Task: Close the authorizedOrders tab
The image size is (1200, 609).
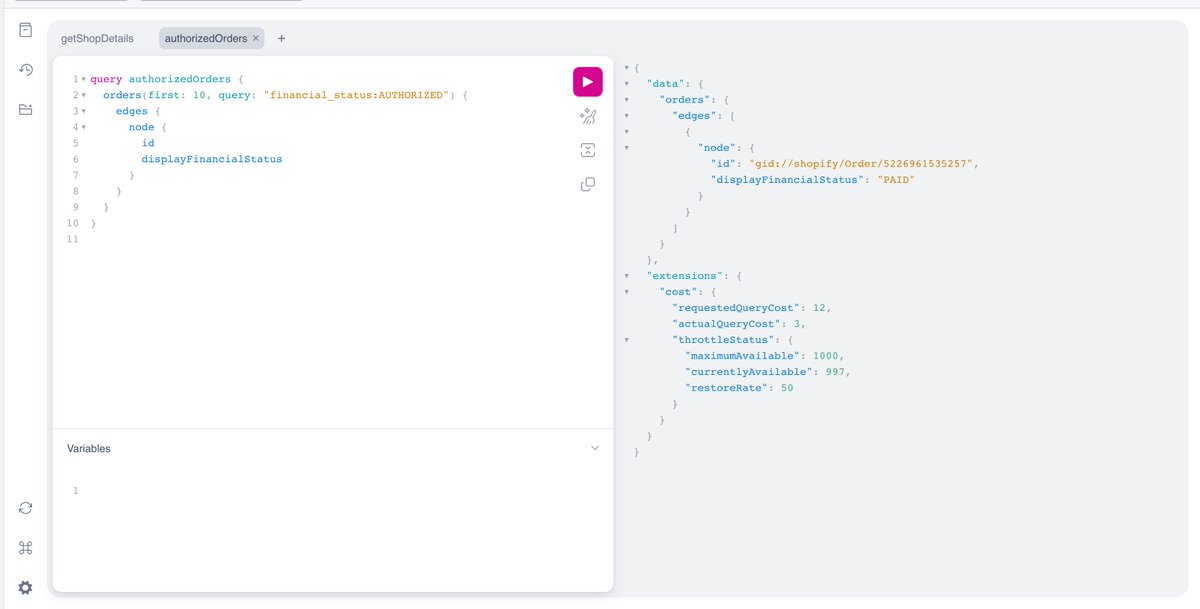Action: click(256, 39)
